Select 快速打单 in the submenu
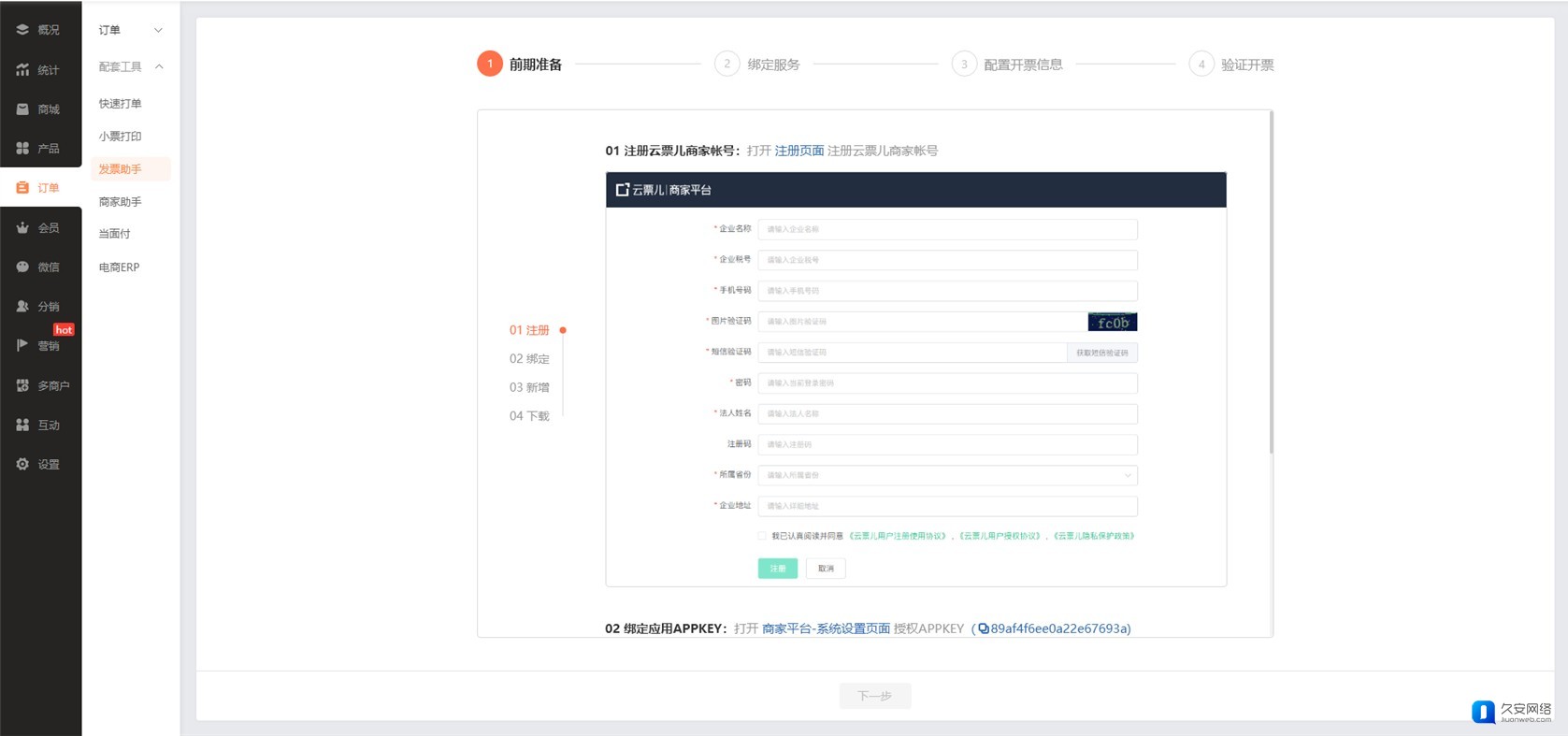Viewport: 1568px width, 736px height. [121, 104]
